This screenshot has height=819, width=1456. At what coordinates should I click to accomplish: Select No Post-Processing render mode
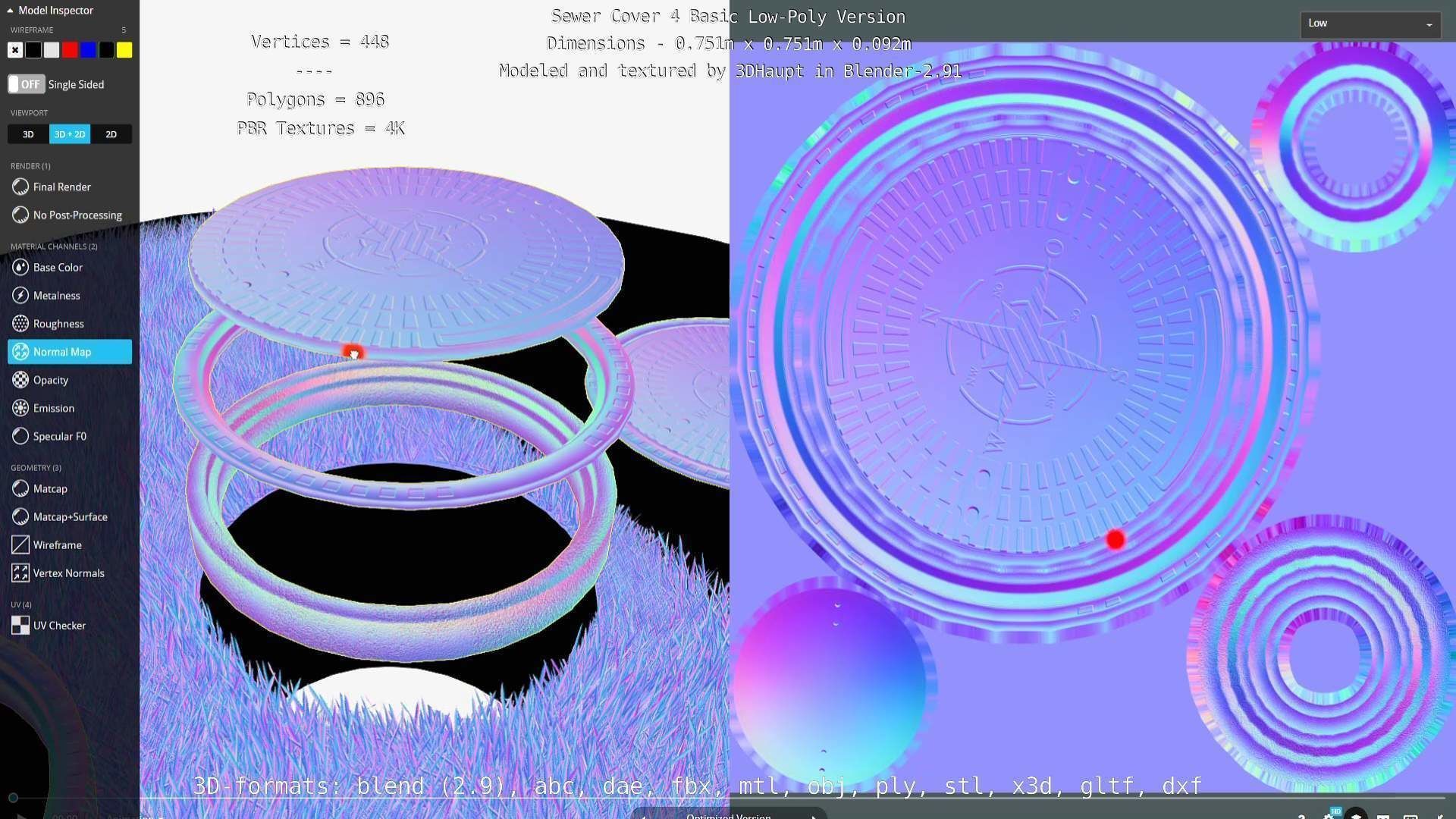[x=77, y=215]
